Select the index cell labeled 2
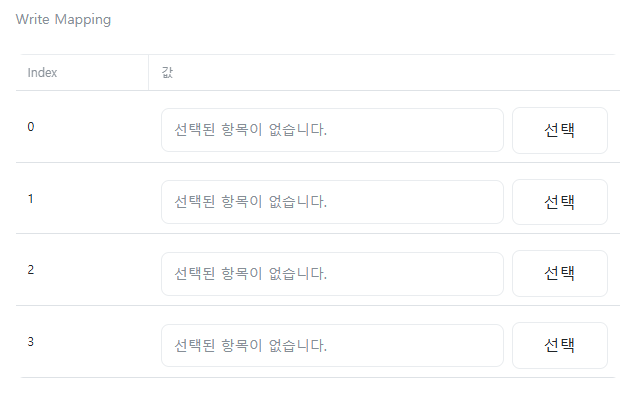Image resolution: width=634 pixels, height=396 pixels. (31, 269)
